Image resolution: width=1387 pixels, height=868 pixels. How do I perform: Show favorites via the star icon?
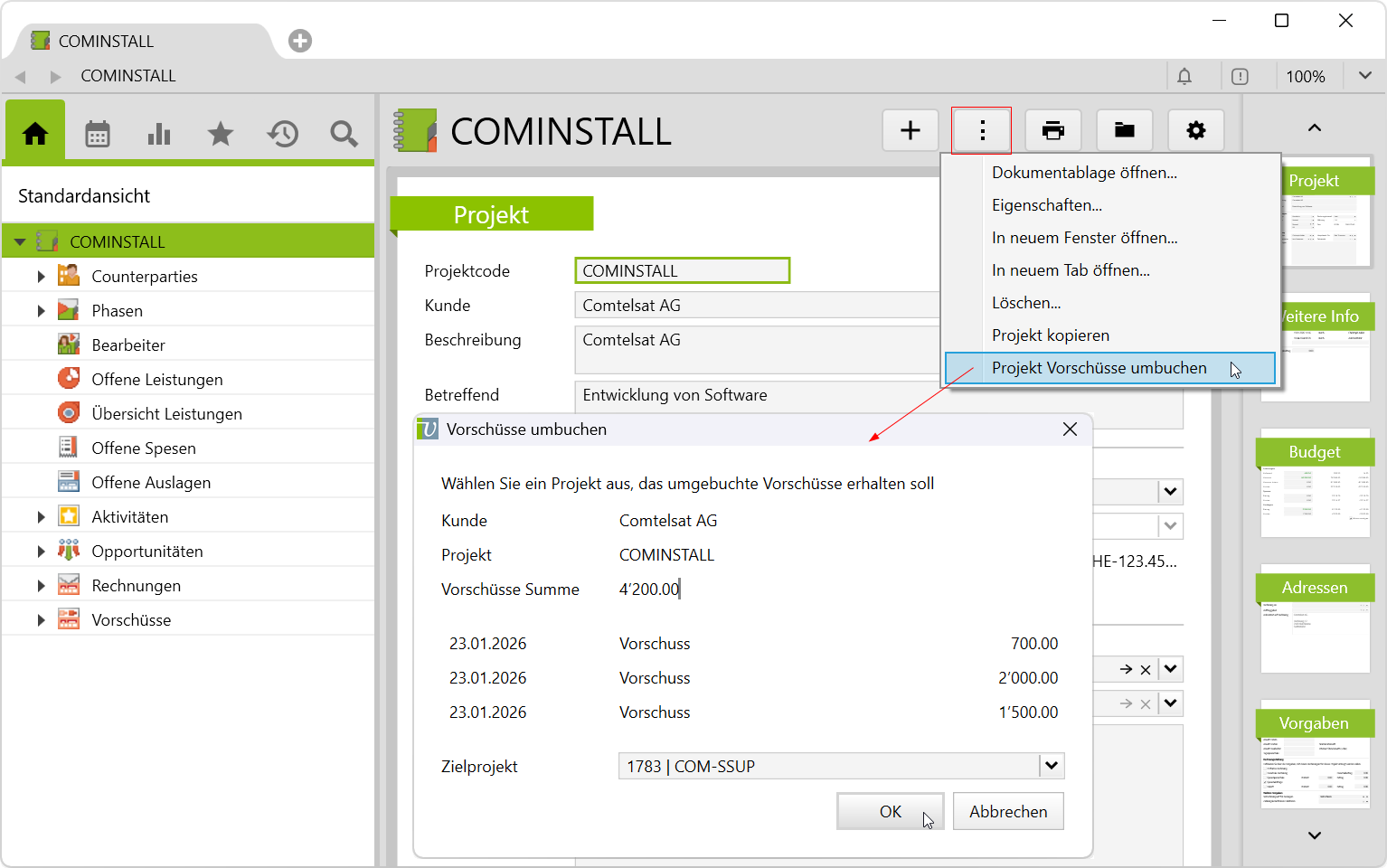221,135
